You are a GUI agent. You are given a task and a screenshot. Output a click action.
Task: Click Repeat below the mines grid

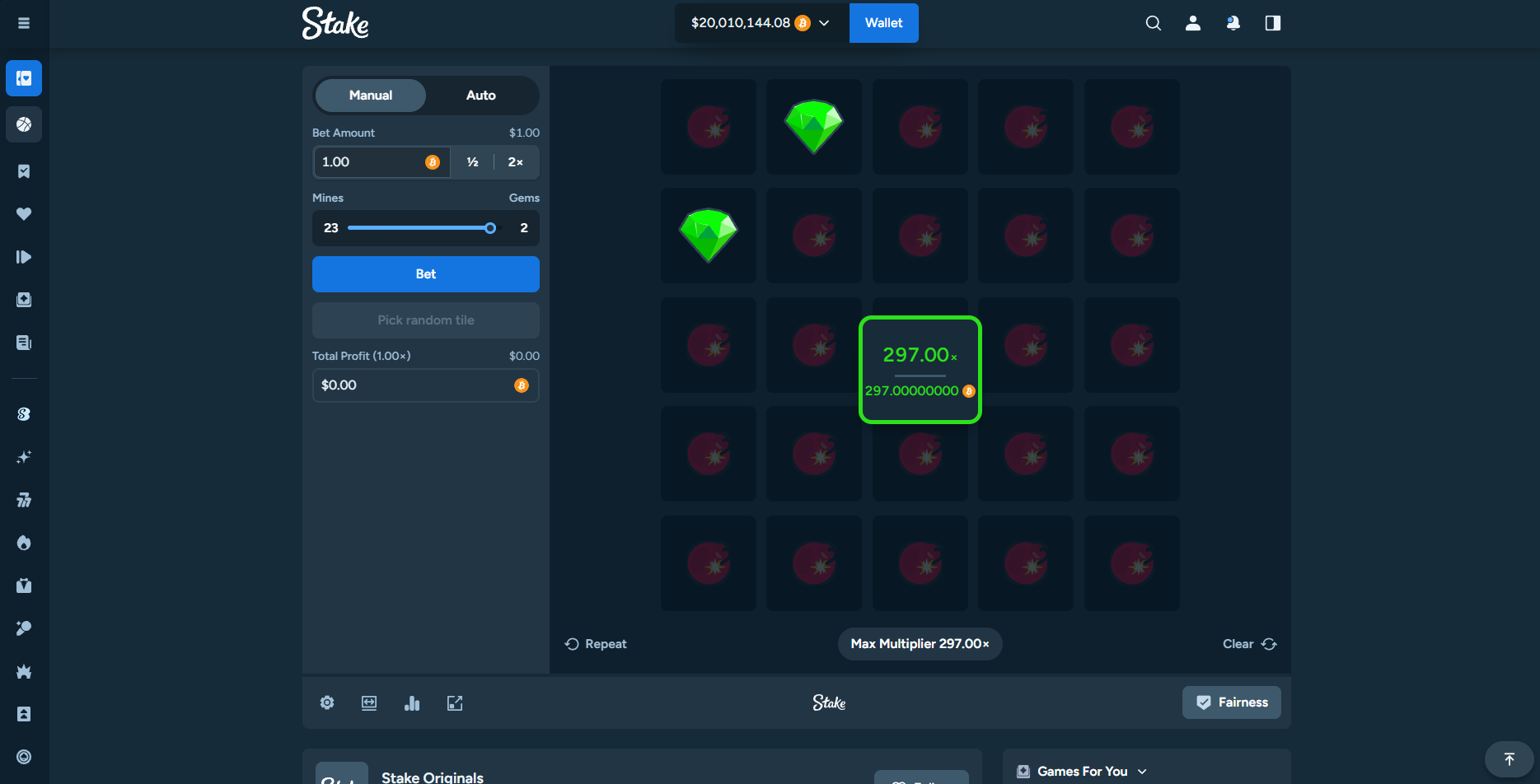tap(596, 644)
